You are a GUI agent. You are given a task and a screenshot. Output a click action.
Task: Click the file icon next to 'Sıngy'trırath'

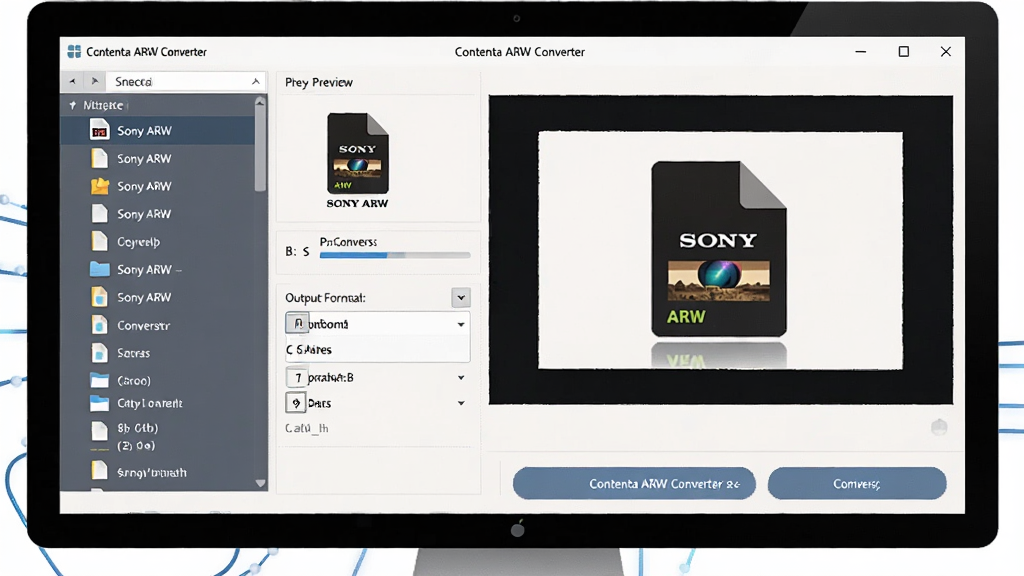[x=99, y=470]
